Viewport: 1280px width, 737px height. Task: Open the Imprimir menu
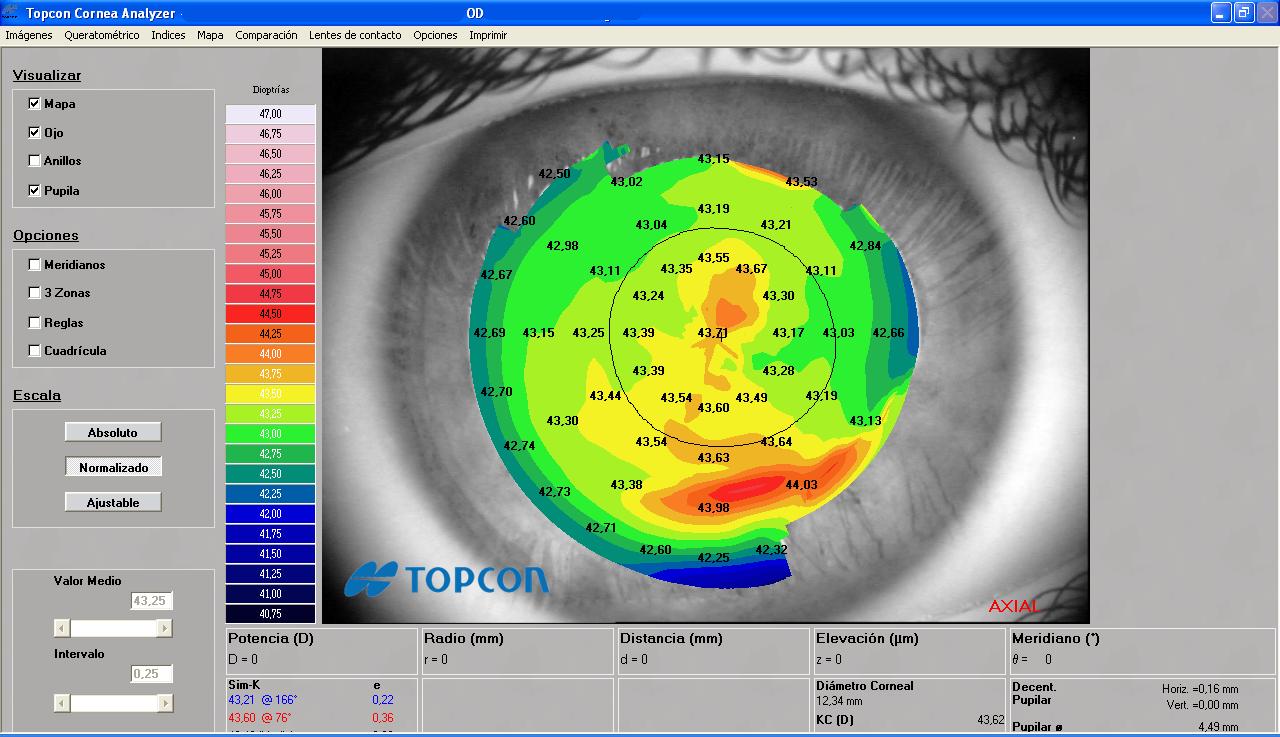point(488,35)
